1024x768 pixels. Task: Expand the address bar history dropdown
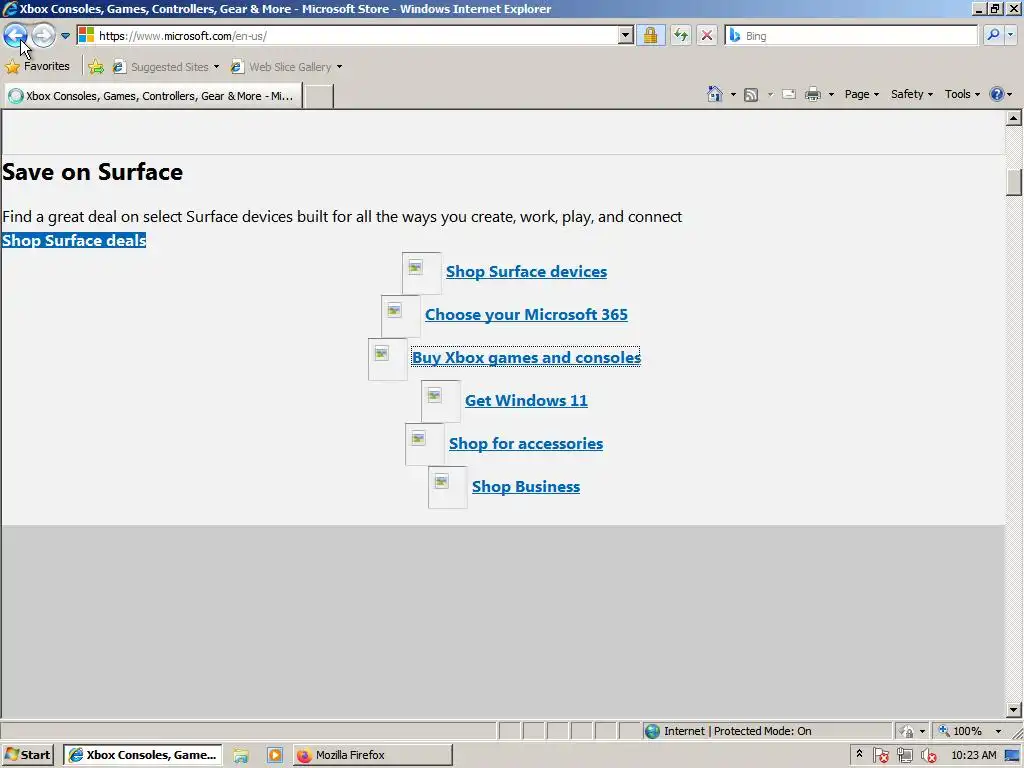coord(626,36)
